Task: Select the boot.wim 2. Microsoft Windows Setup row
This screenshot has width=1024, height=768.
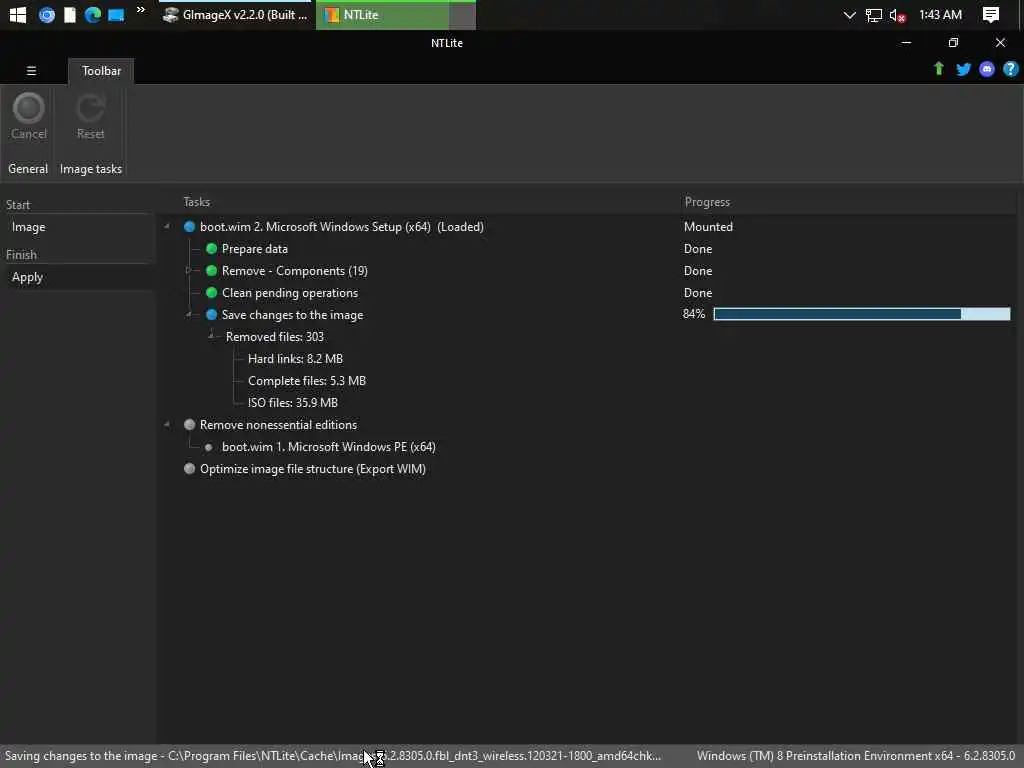Action: click(342, 227)
